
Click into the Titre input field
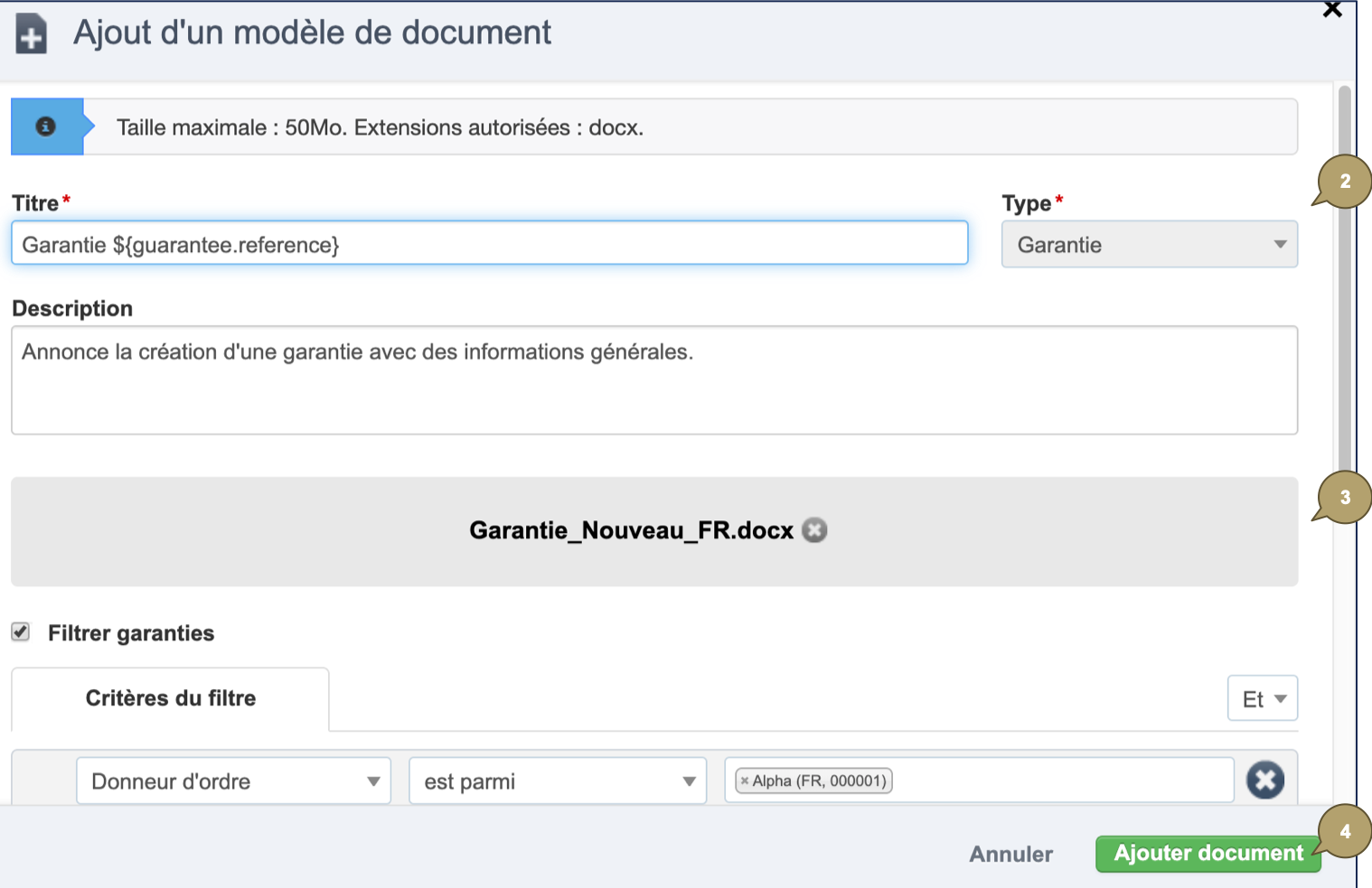pyautogui.click(x=488, y=243)
